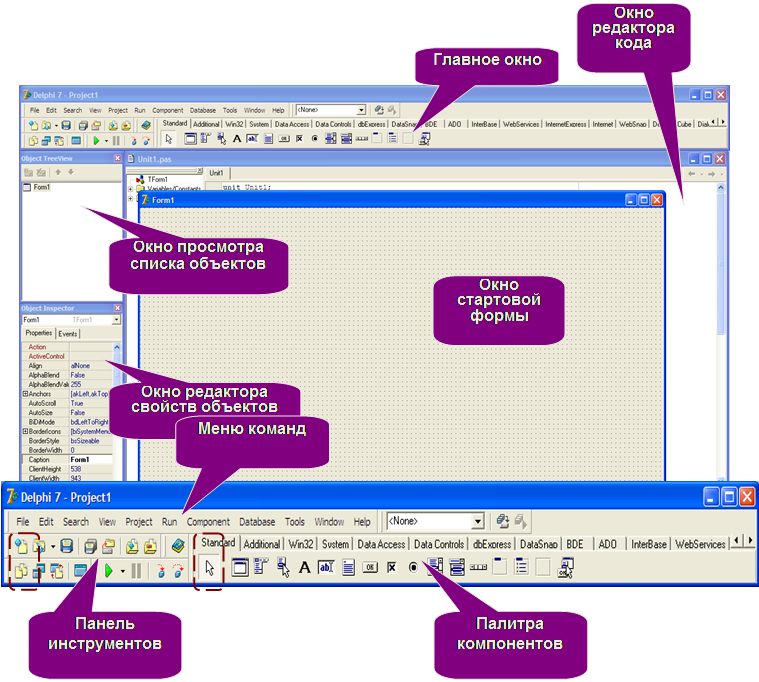Switch to Data Controls tab in enlarged palette
759x682 pixels.
click(439, 544)
